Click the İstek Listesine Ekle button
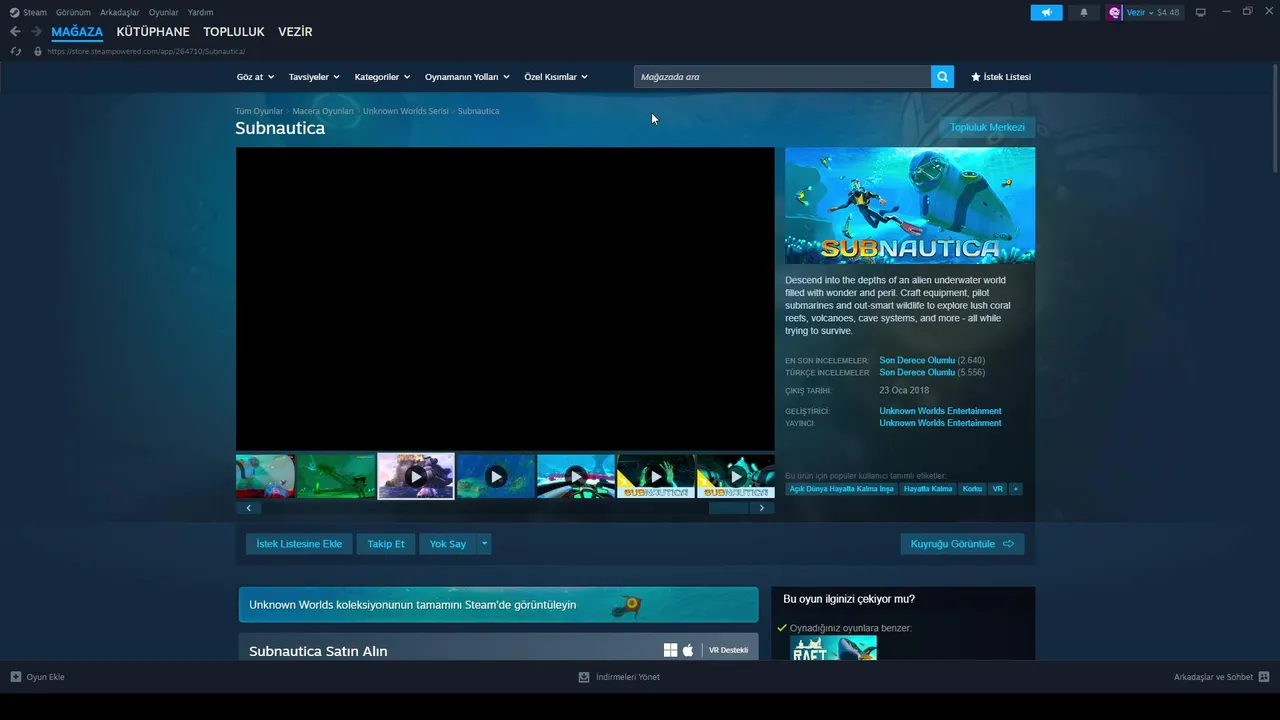Image resolution: width=1280 pixels, height=720 pixels. point(299,544)
